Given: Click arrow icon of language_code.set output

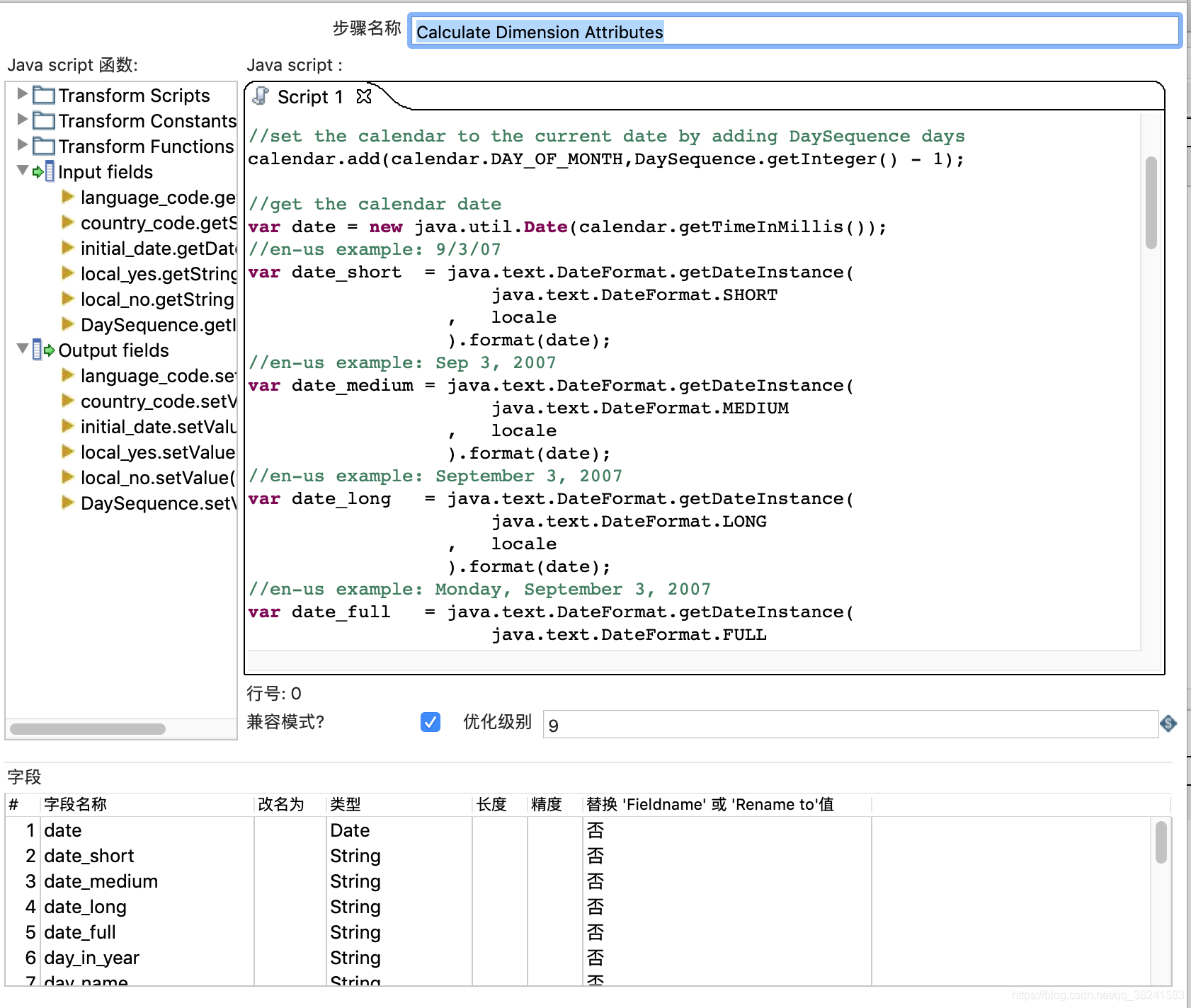Looking at the screenshot, I should [68, 374].
